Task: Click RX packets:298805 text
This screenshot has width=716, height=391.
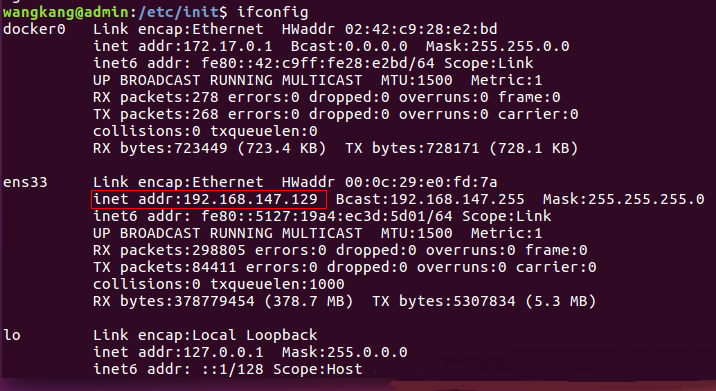Action: [x=169, y=250]
